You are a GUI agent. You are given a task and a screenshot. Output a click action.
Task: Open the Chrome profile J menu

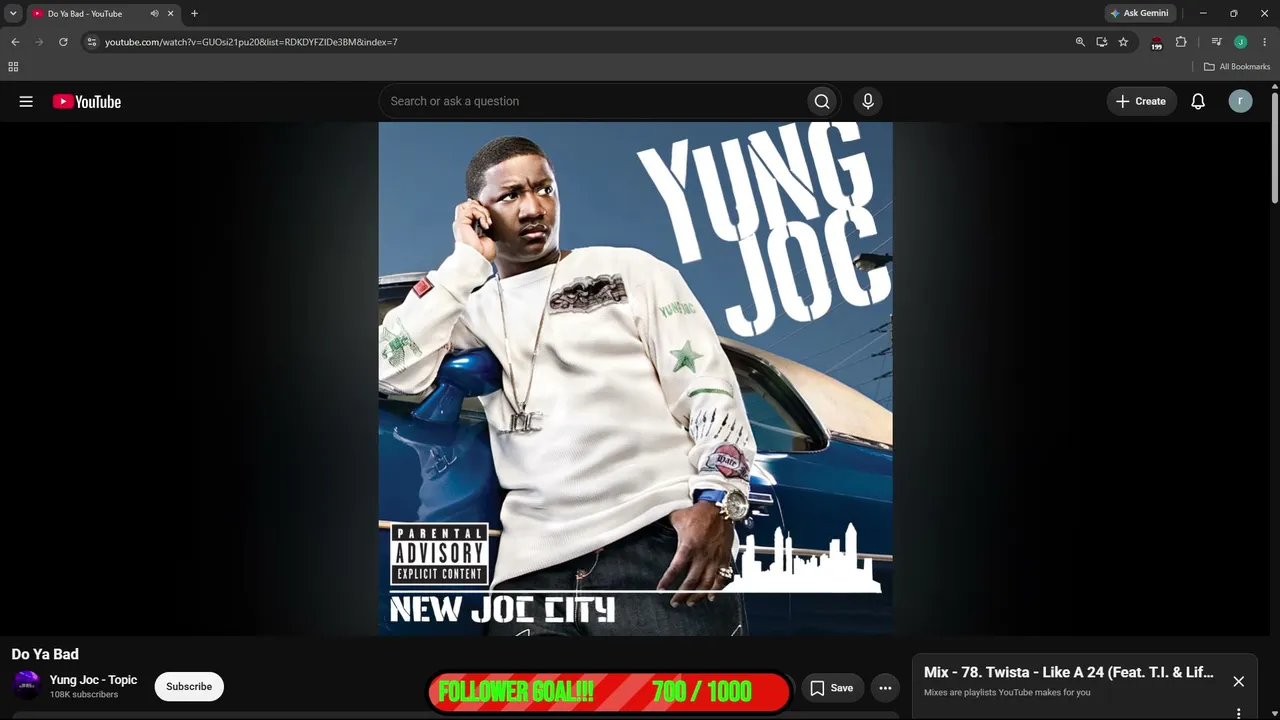tap(1240, 42)
